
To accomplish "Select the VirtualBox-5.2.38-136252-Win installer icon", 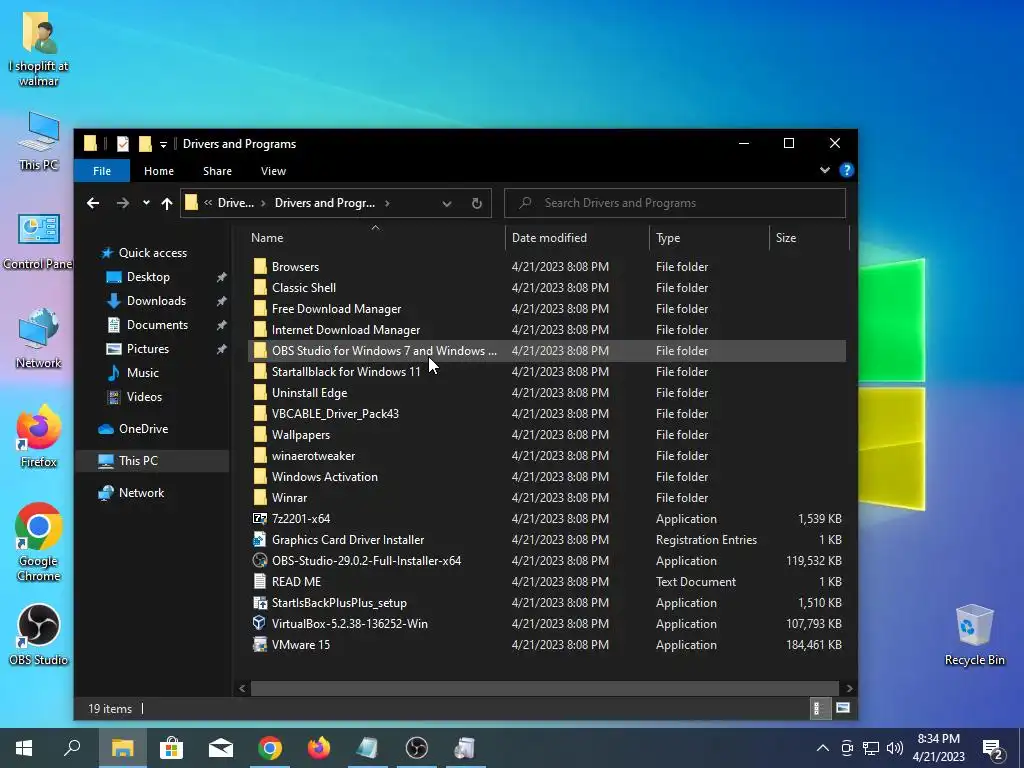I will click(260, 624).
